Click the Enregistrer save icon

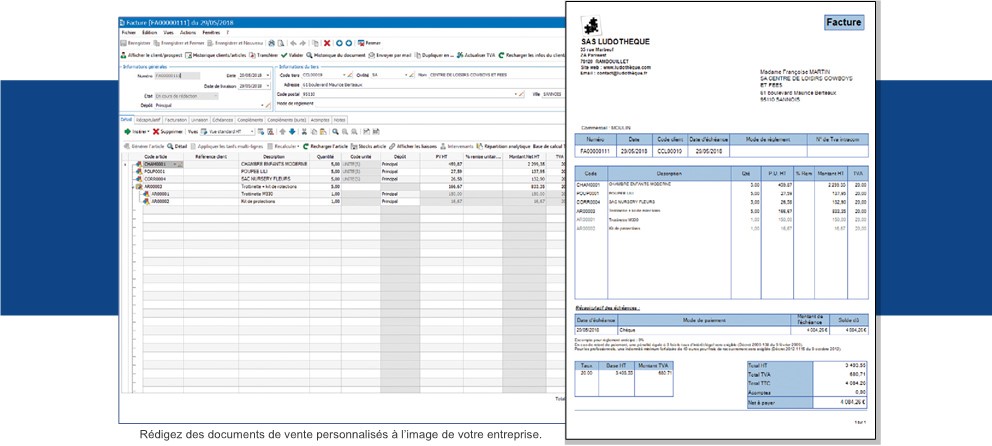tap(123, 43)
